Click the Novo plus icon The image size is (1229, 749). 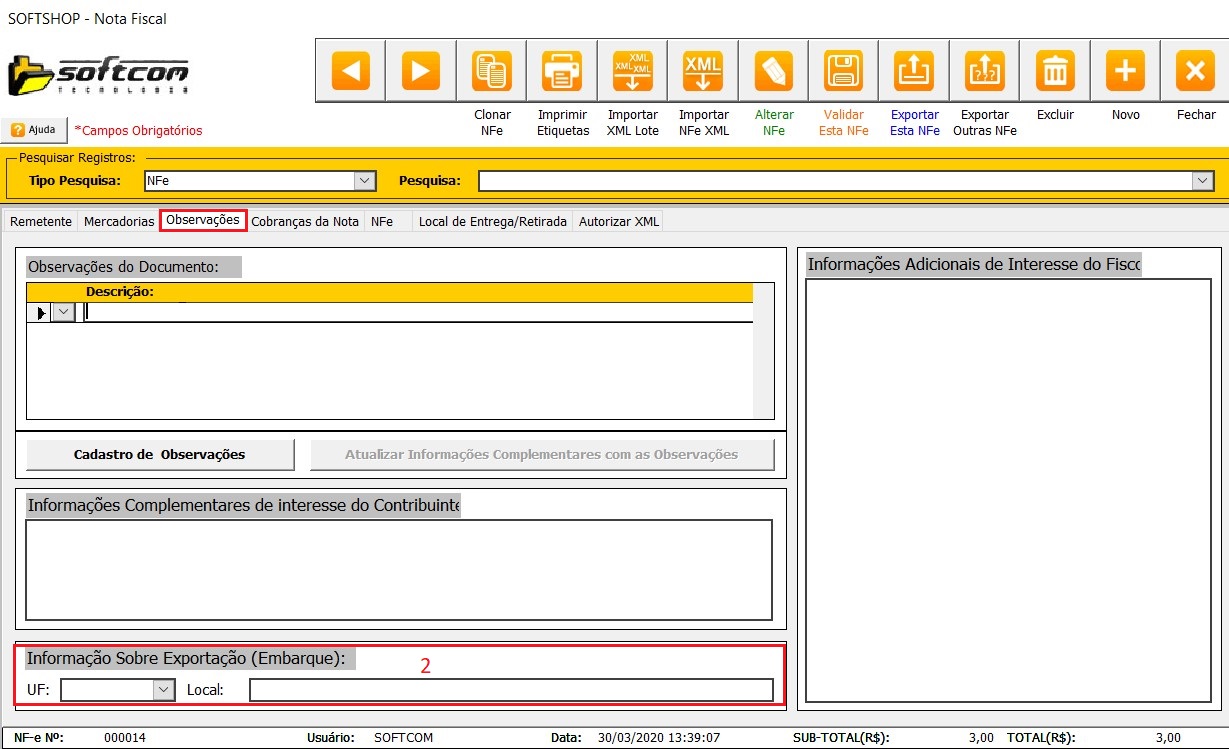(1125, 71)
